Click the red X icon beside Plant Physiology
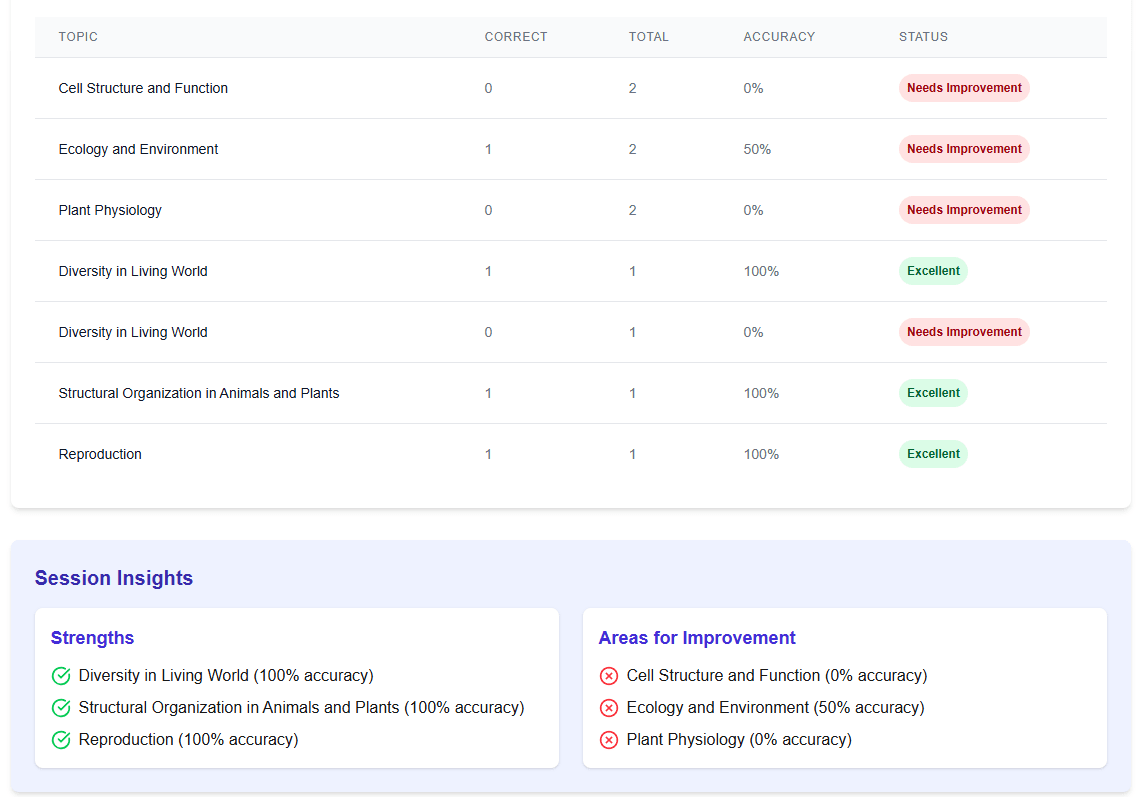This screenshot has height=797, width=1143. pos(609,740)
